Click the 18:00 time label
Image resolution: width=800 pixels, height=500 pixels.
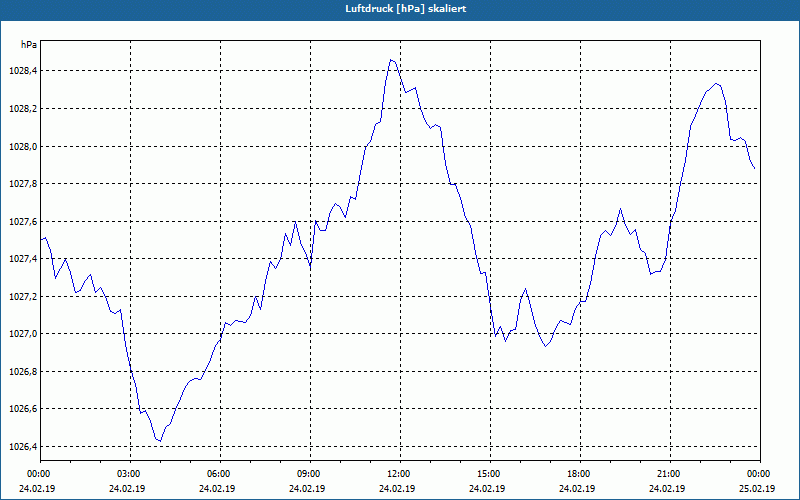[580, 474]
